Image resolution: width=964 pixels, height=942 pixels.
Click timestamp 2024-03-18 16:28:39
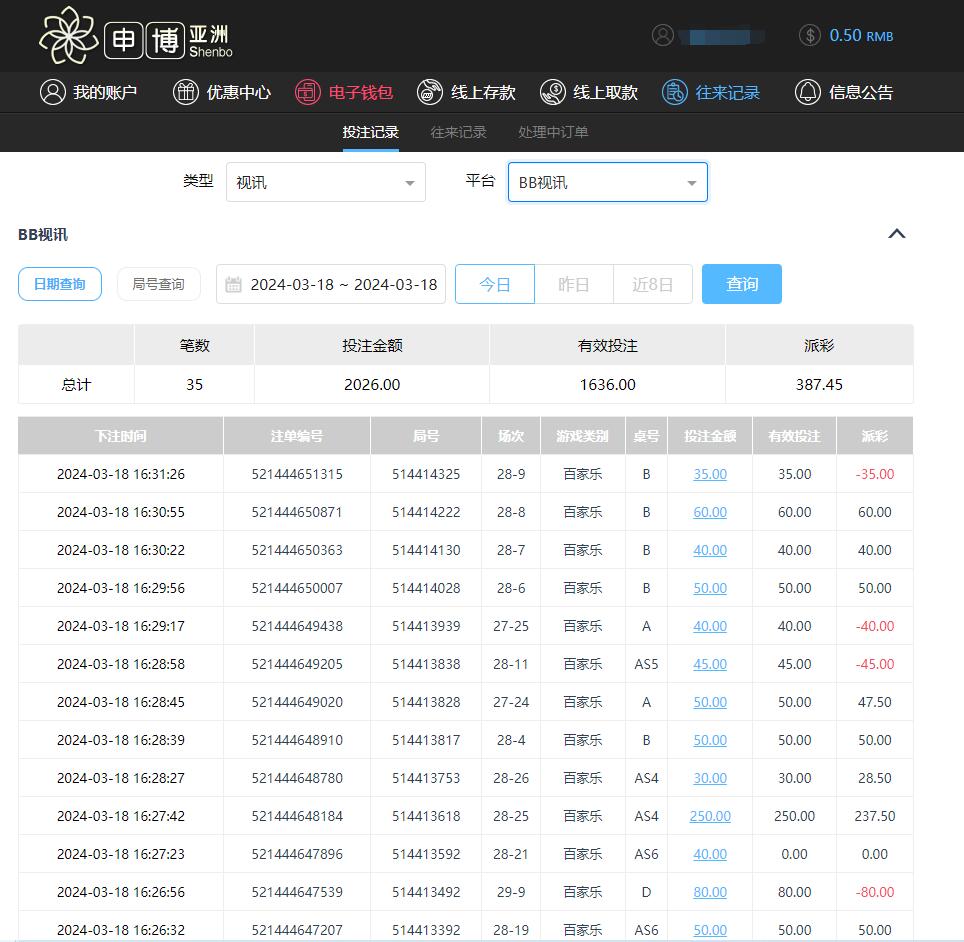pyautogui.click(x=120, y=740)
